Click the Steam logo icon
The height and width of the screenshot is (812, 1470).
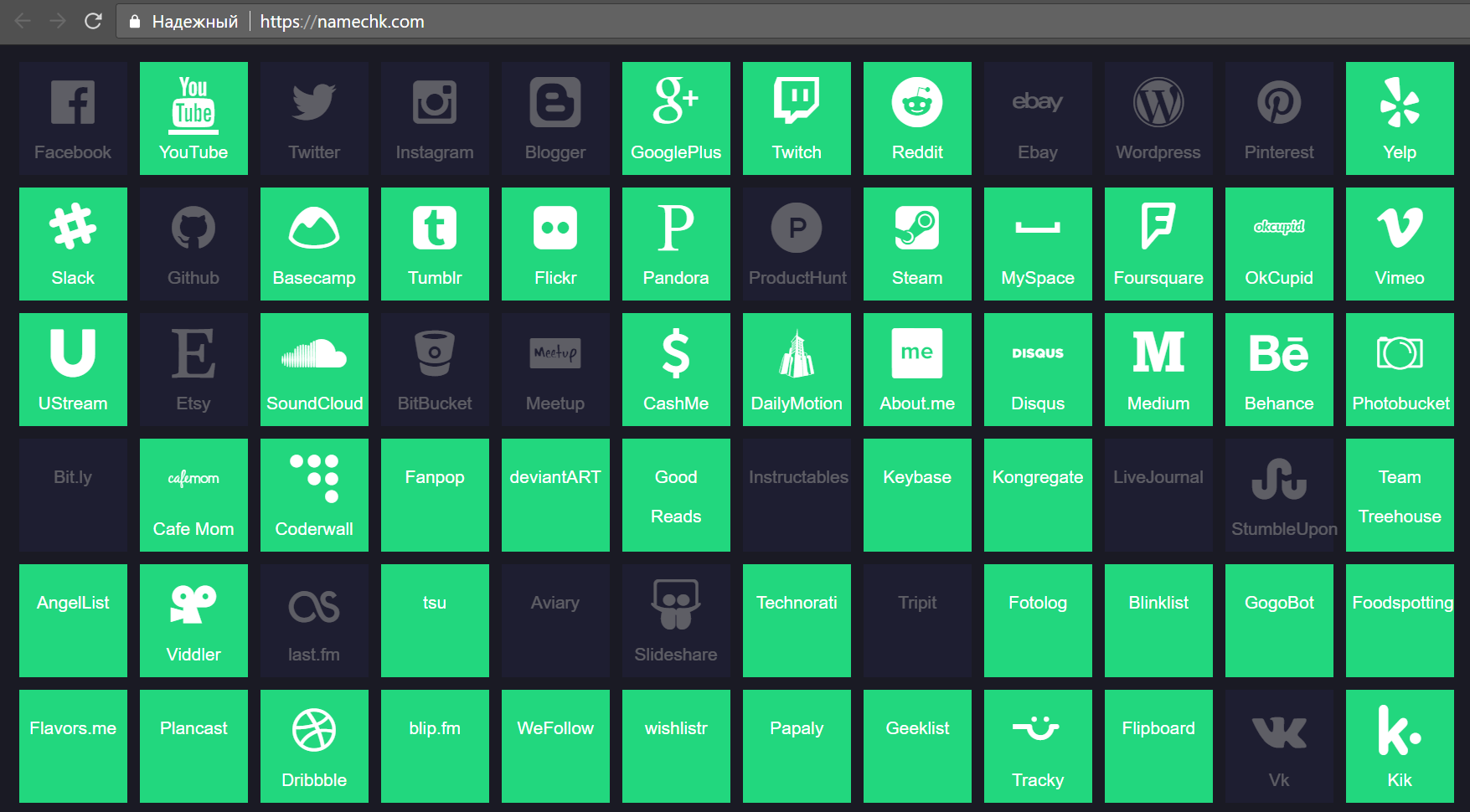pyautogui.click(x=917, y=228)
